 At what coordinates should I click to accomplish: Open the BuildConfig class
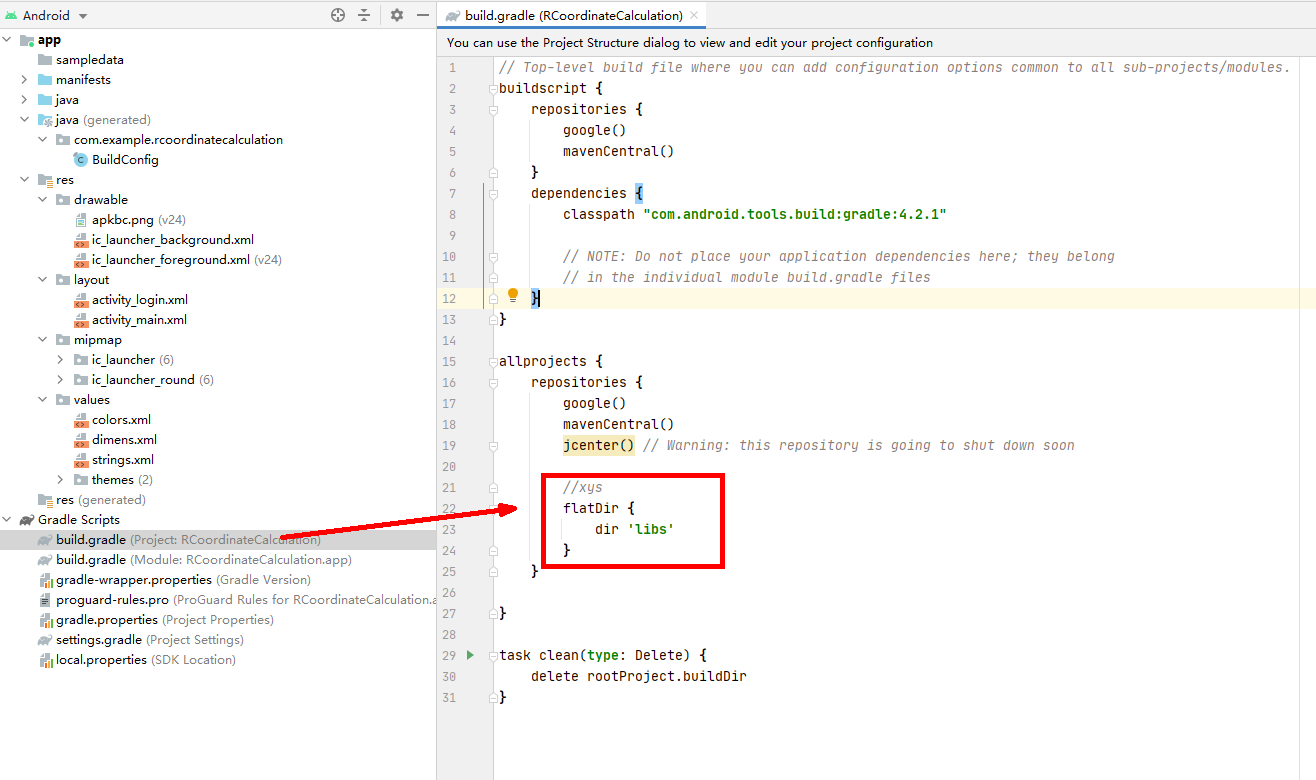click(125, 160)
